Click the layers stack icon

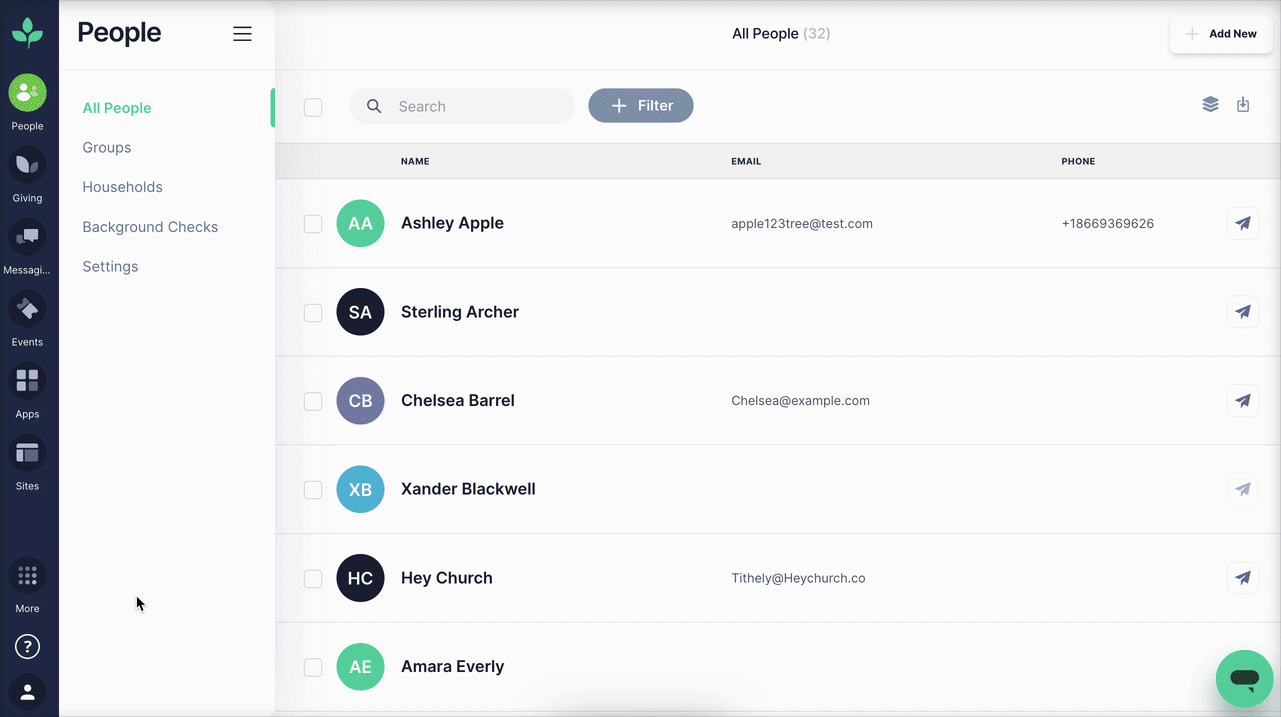1210,105
